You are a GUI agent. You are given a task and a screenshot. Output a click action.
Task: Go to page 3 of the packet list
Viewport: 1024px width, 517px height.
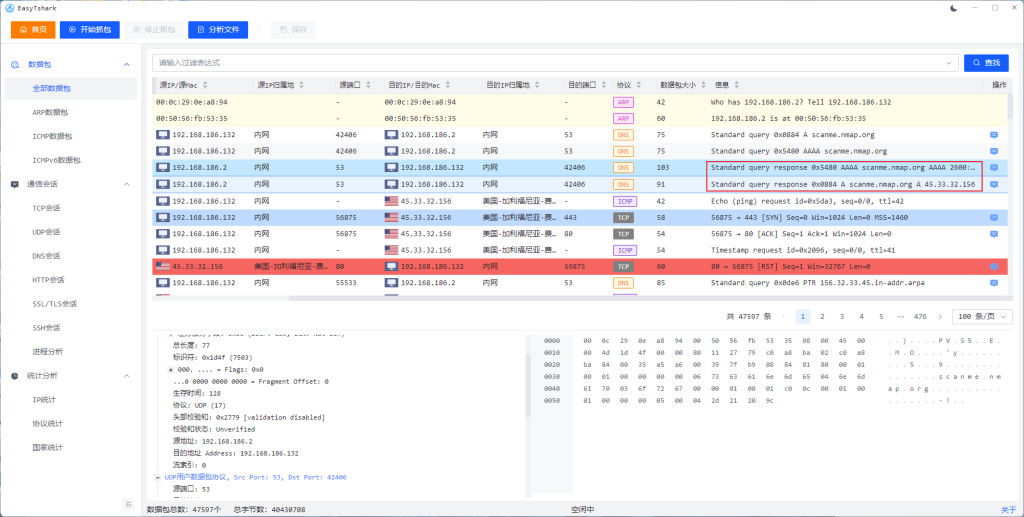click(841, 316)
